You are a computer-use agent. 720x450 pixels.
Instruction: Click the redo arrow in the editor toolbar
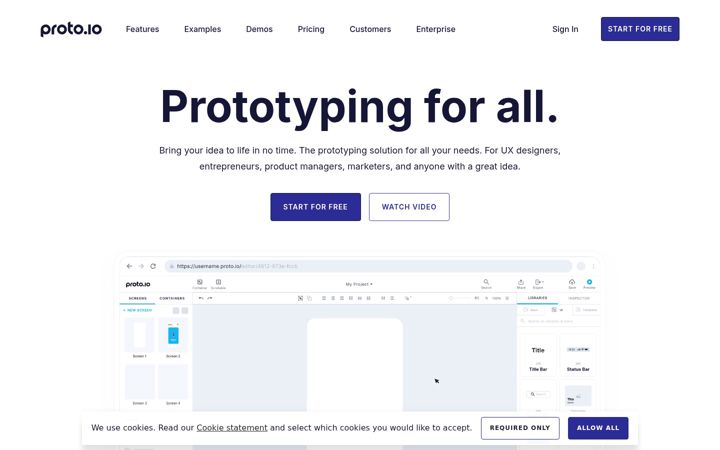pyautogui.click(x=210, y=298)
